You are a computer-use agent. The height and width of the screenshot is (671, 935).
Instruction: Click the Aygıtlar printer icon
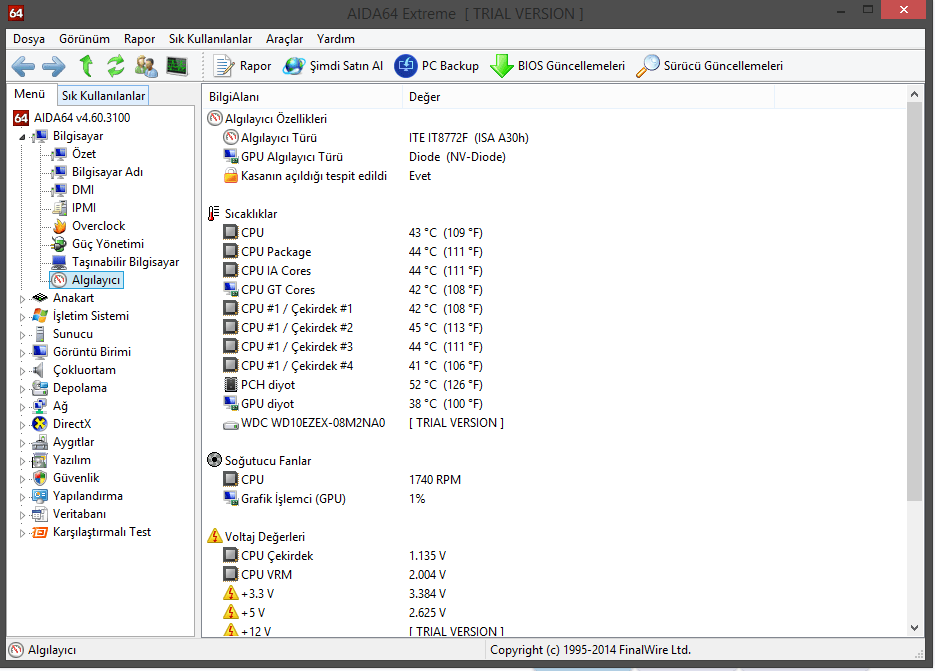pyautogui.click(x=39, y=442)
